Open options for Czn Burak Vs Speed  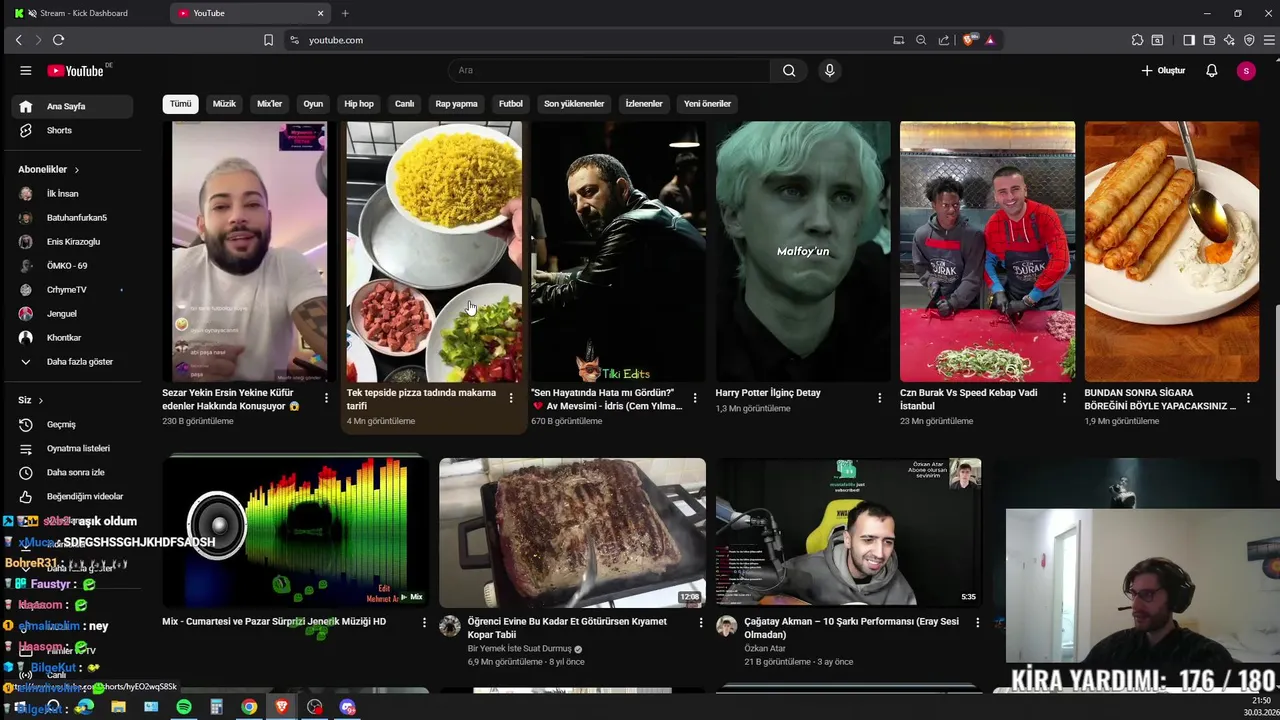(1063, 398)
